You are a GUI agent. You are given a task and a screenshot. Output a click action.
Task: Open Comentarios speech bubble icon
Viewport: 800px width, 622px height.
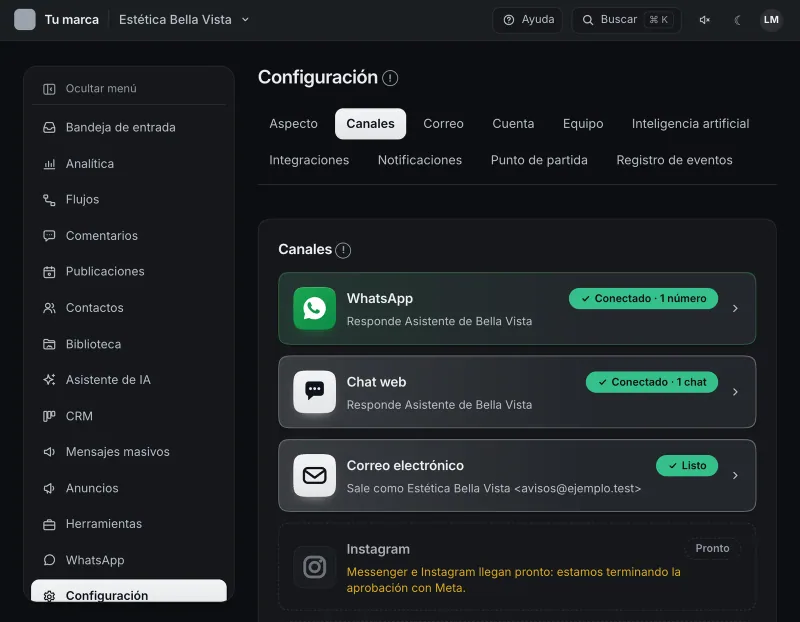click(49, 236)
